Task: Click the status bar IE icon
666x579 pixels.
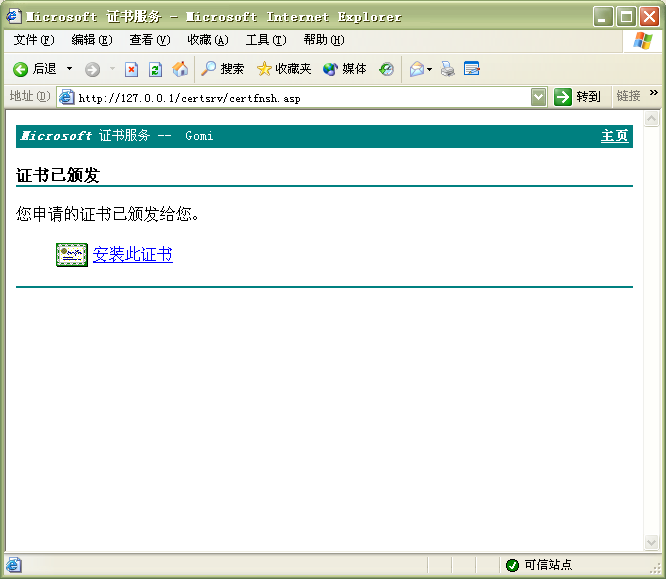Action: 13,565
